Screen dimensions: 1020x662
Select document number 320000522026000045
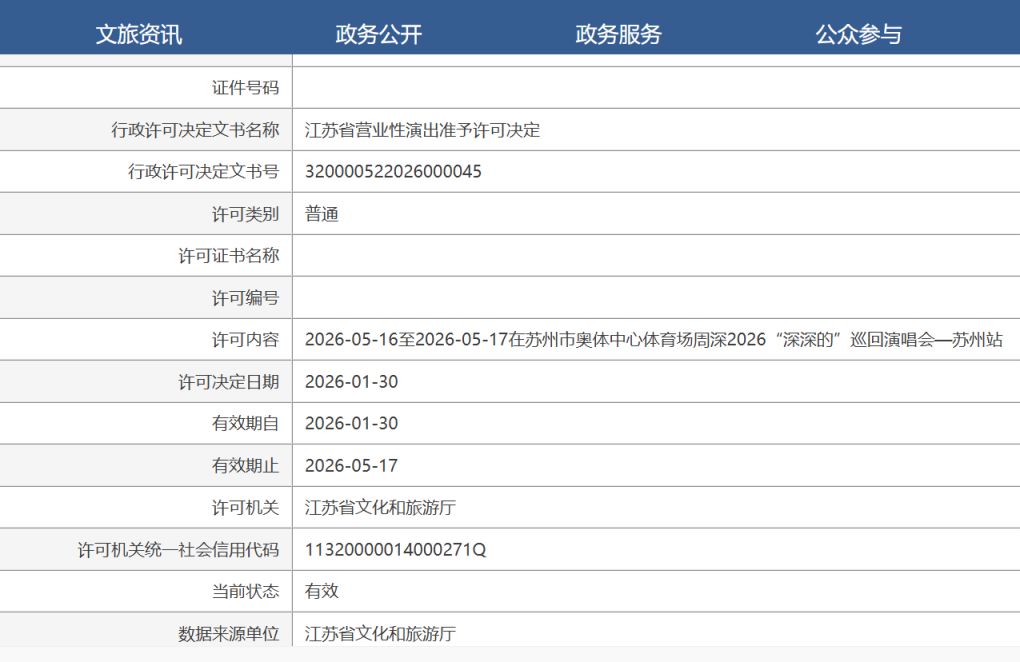click(393, 172)
